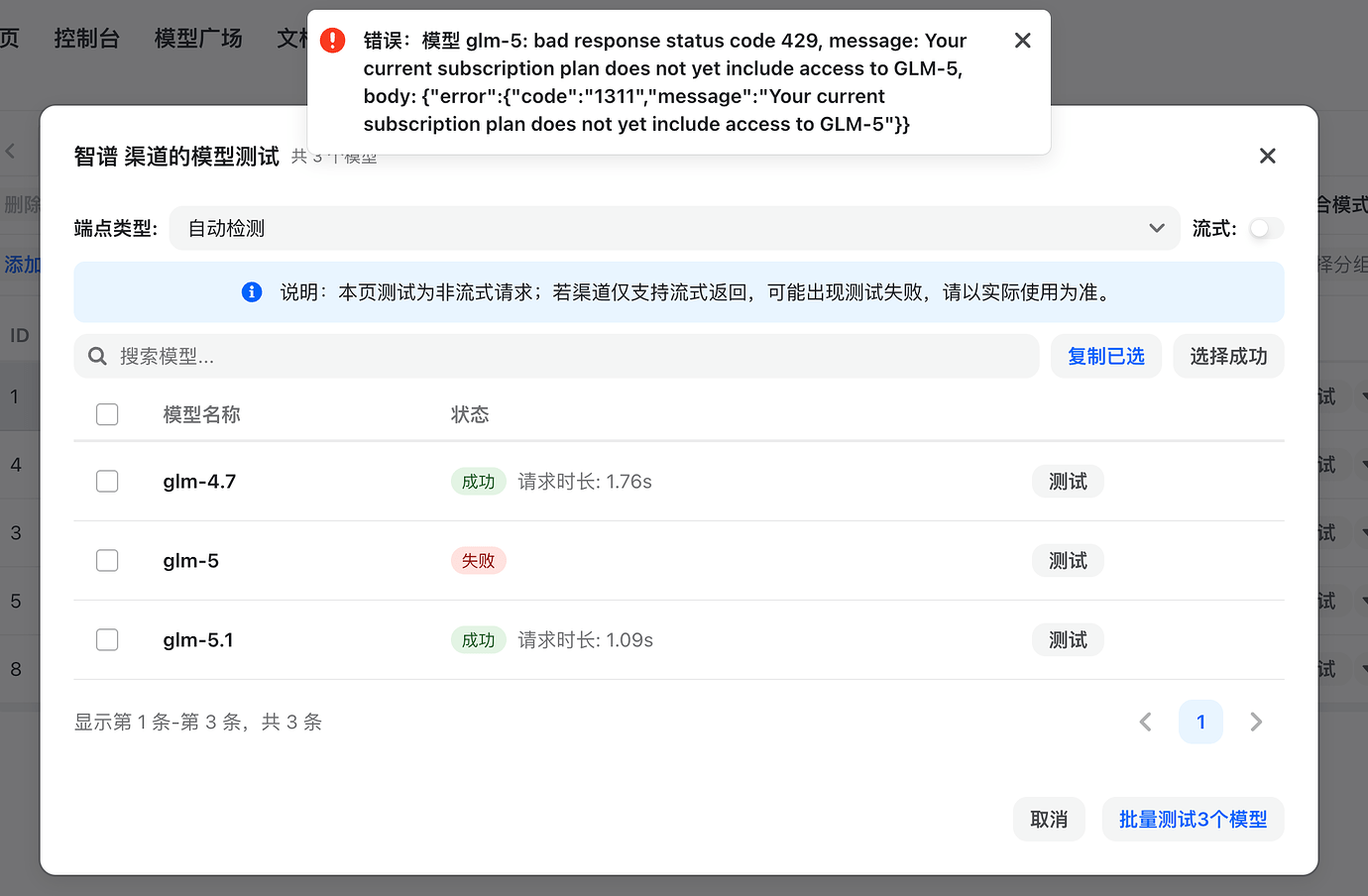Select the glm-4.7 checkbox
The image size is (1368, 896).
tap(107, 482)
